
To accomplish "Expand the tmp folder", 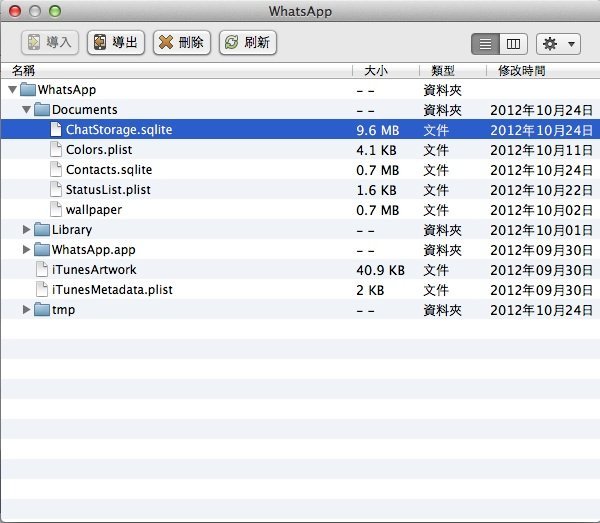I will point(27,310).
